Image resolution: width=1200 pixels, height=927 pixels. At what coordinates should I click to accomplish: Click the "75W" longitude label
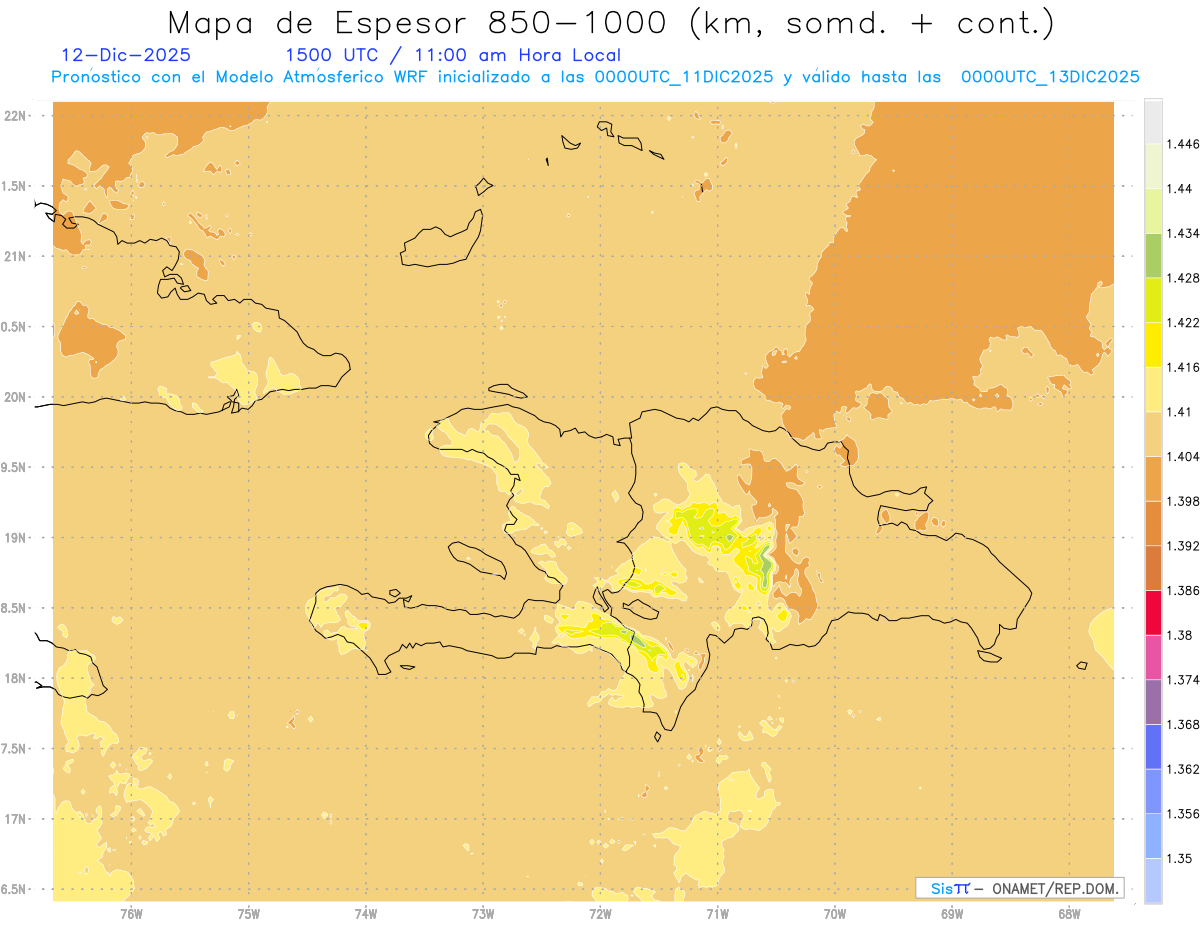pos(249,914)
